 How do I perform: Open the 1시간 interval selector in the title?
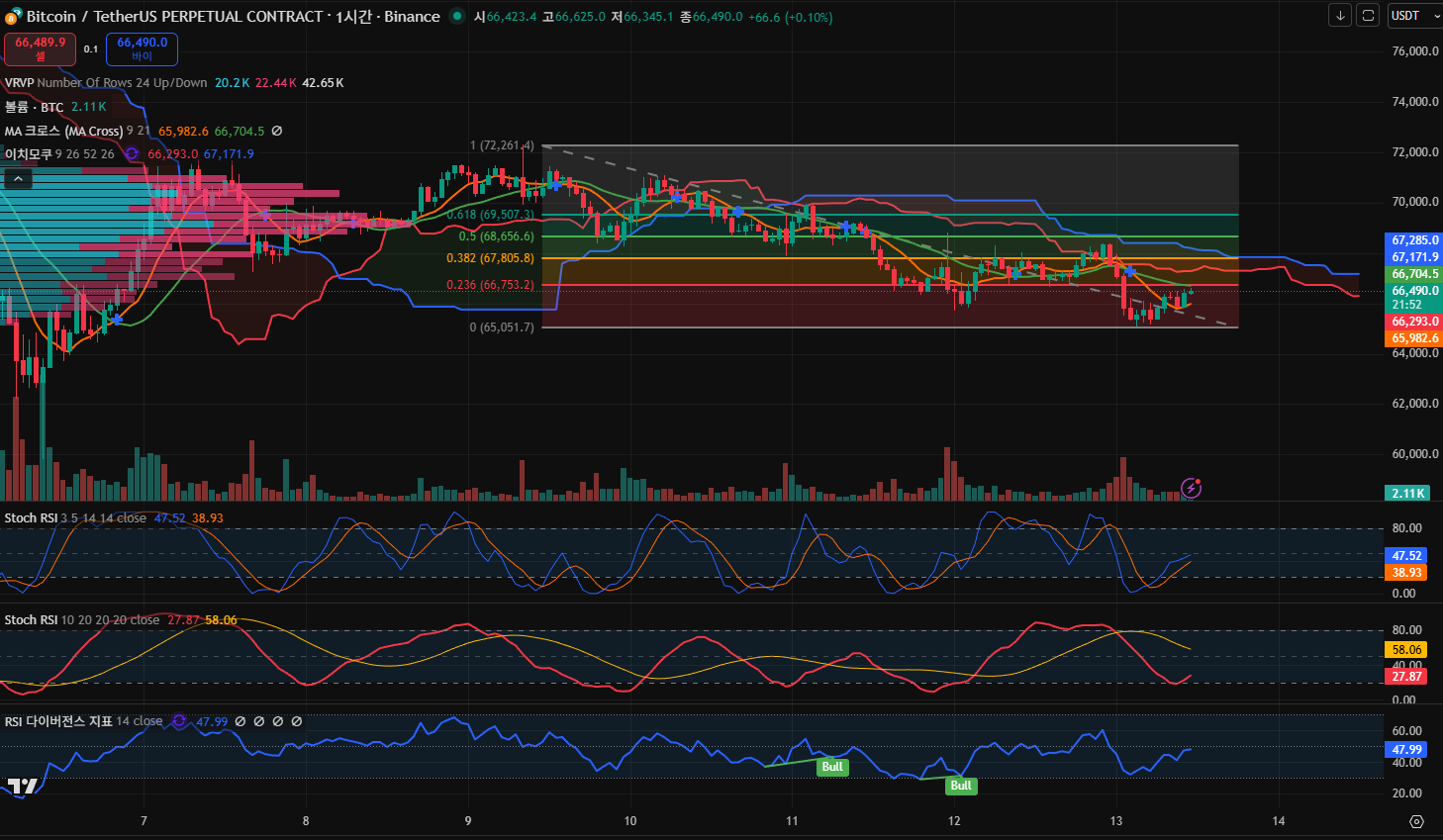pyautogui.click(x=353, y=17)
